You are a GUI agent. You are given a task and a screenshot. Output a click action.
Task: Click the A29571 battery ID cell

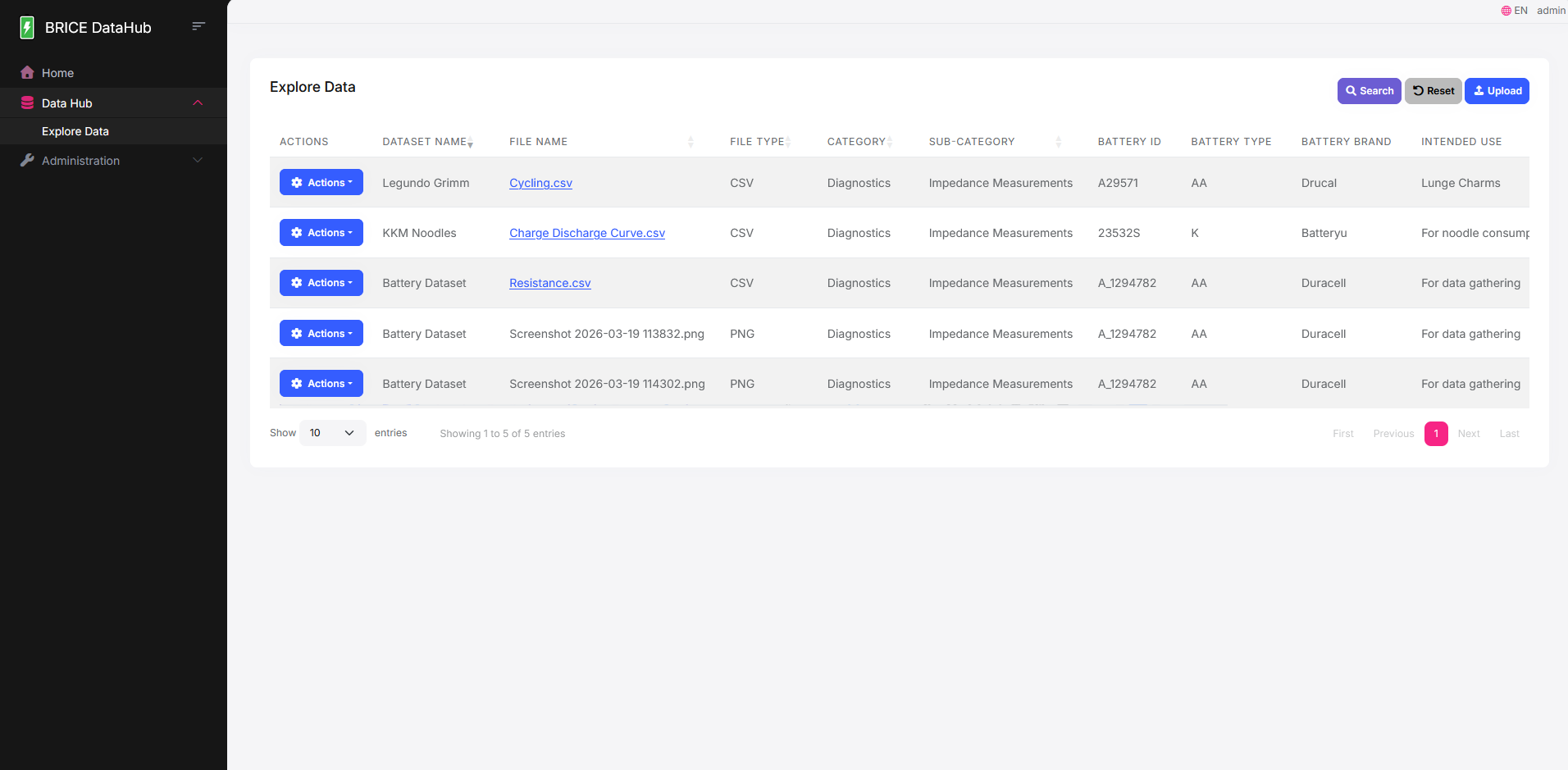click(x=1118, y=183)
